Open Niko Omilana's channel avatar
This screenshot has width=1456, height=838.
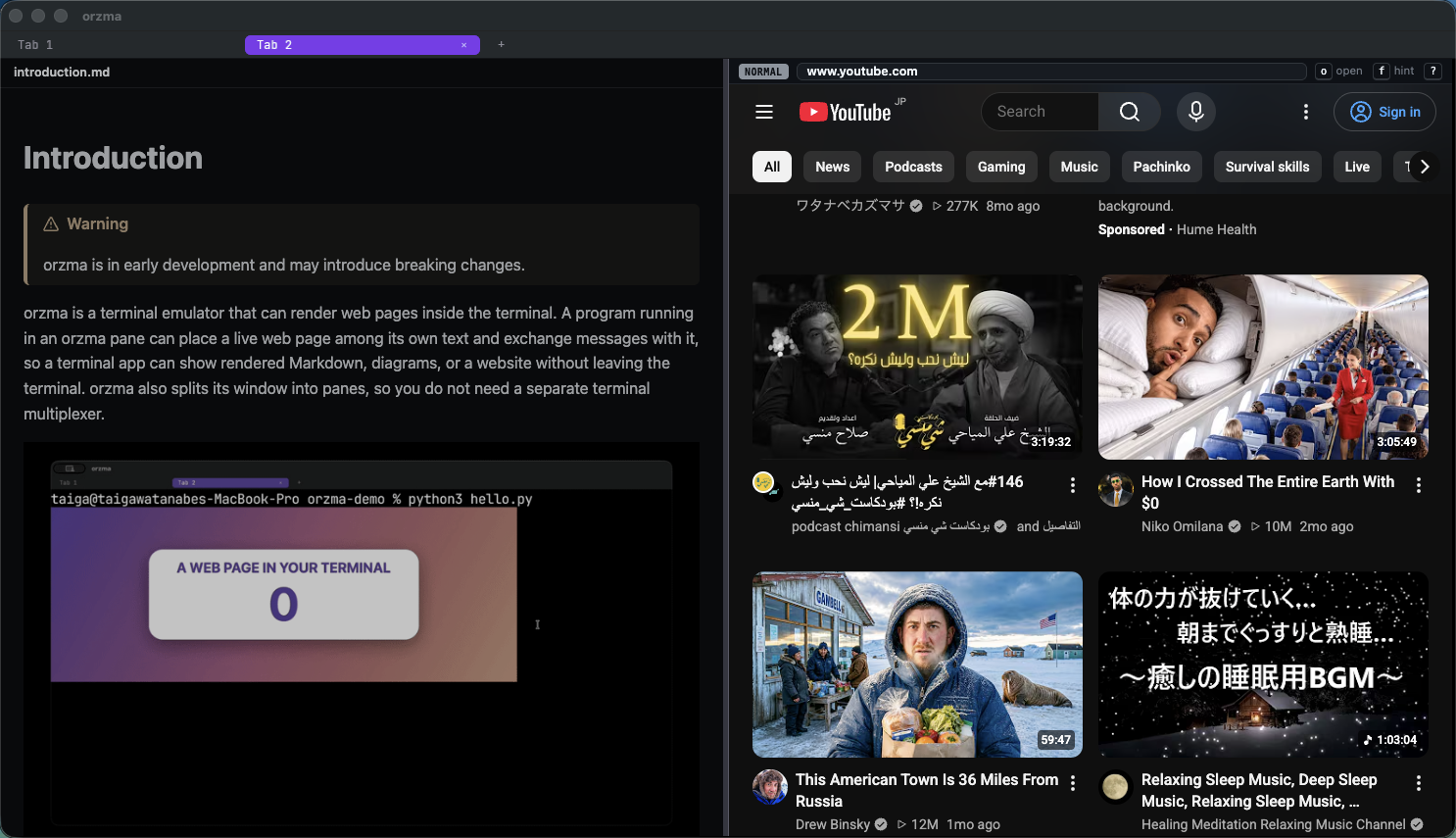point(1116,490)
